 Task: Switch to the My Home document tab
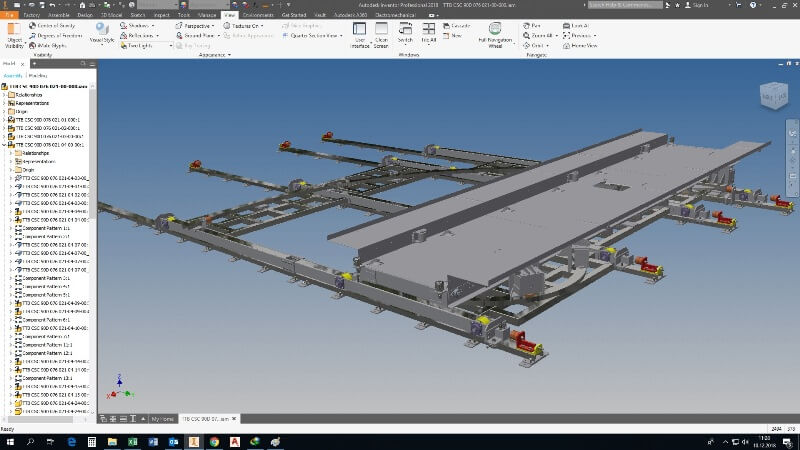(x=162, y=419)
